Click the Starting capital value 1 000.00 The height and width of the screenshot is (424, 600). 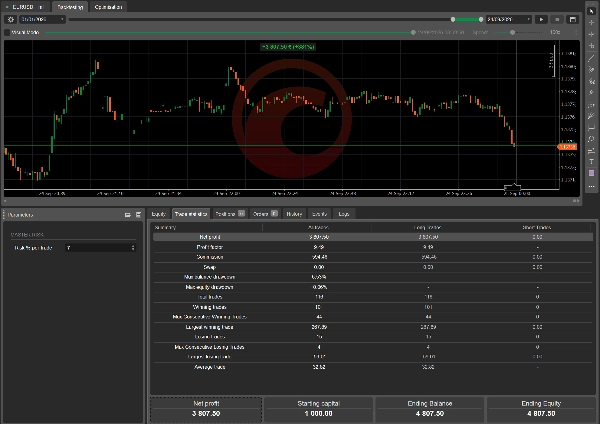[x=318, y=414]
